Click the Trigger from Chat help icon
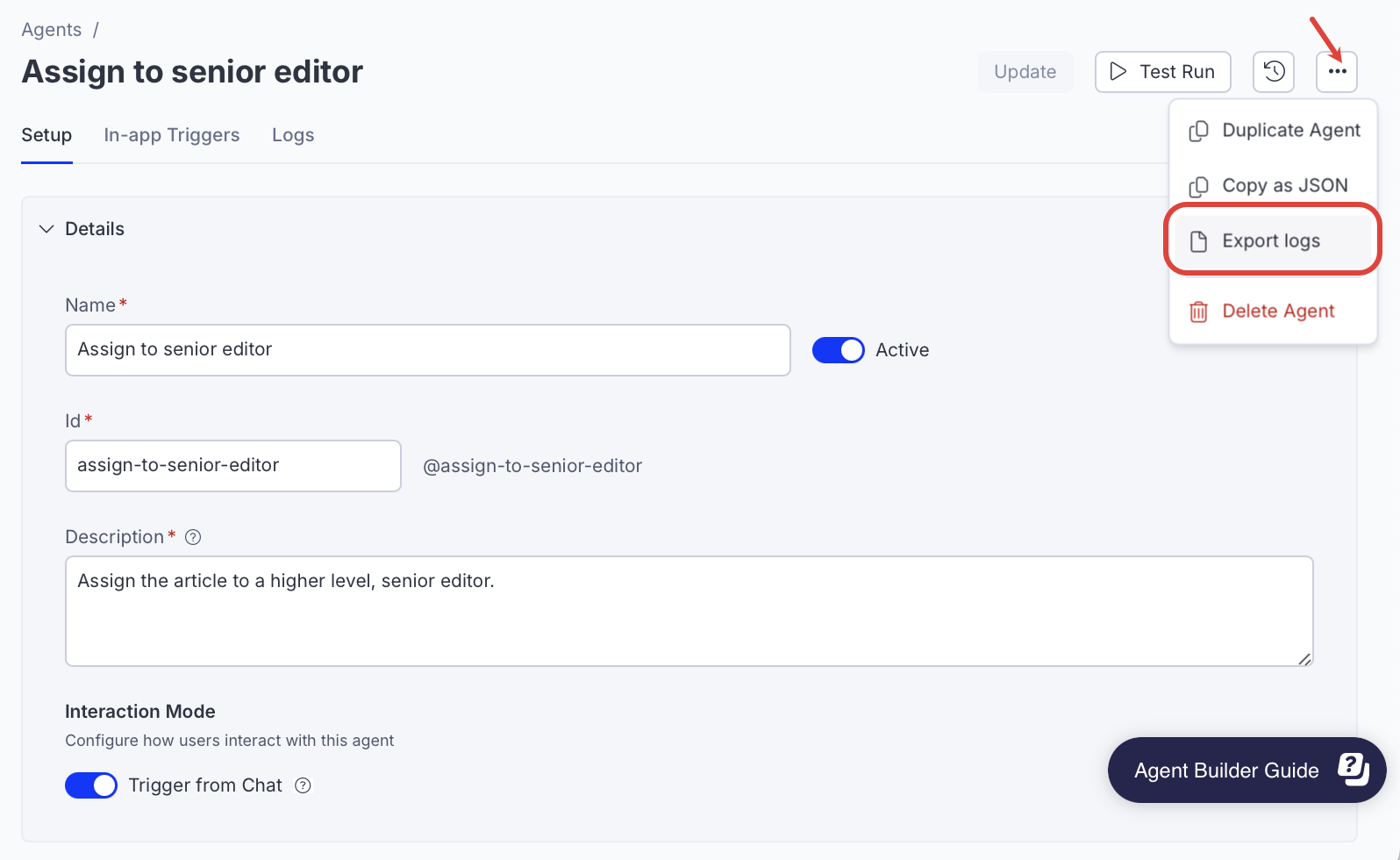 pos(303,785)
